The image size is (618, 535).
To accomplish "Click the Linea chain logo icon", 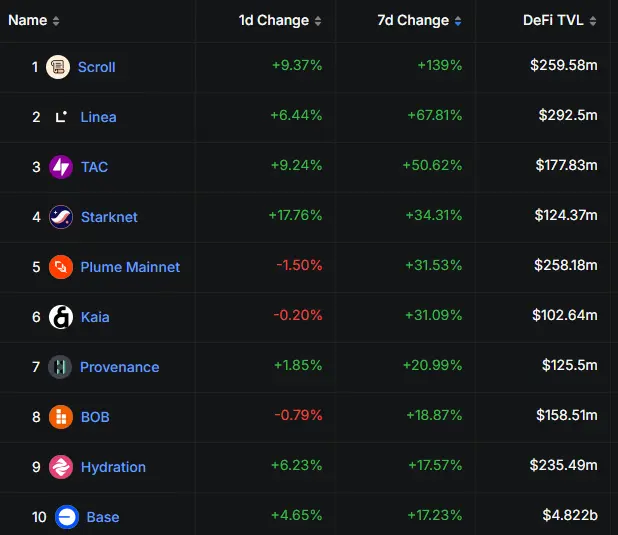I will [61, 117].
